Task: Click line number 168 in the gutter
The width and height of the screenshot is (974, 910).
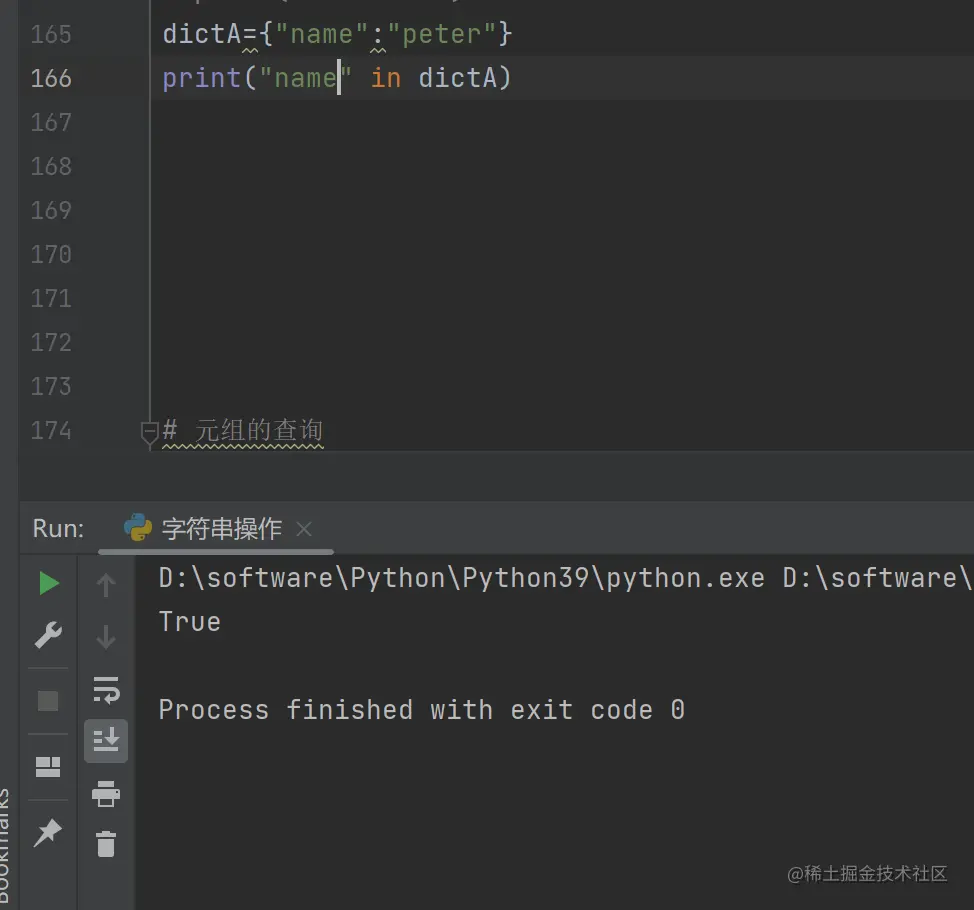Action: (51, 166)
